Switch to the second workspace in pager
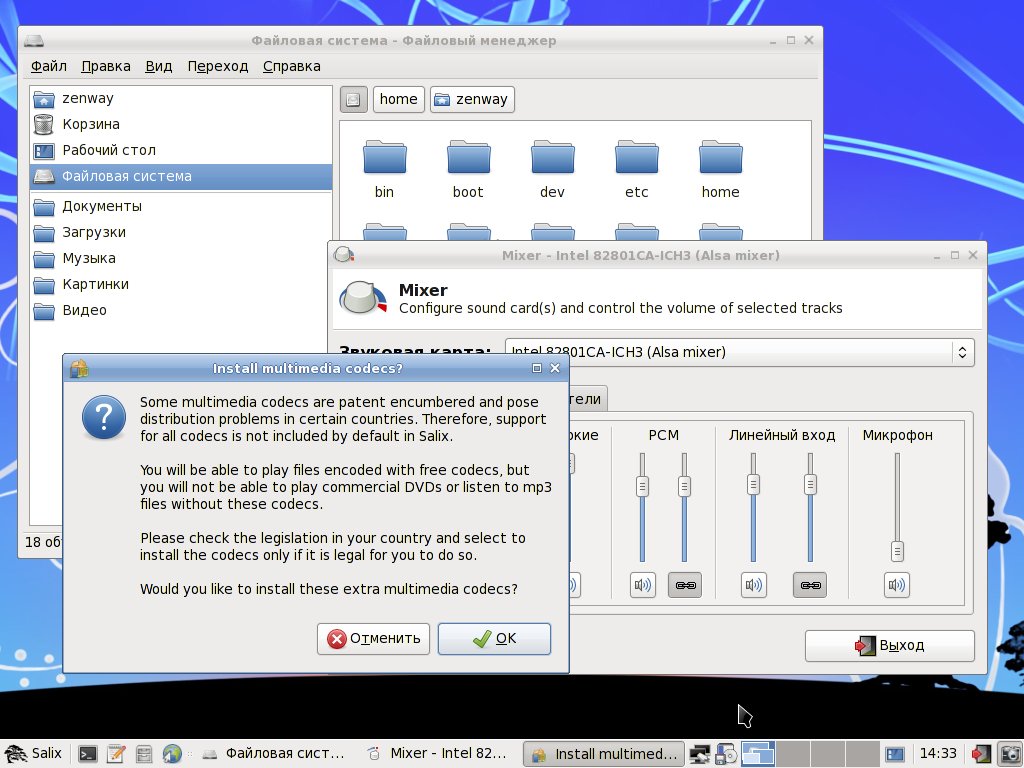The height and width of the screenshot is (768, 1024). pos(793,754)
